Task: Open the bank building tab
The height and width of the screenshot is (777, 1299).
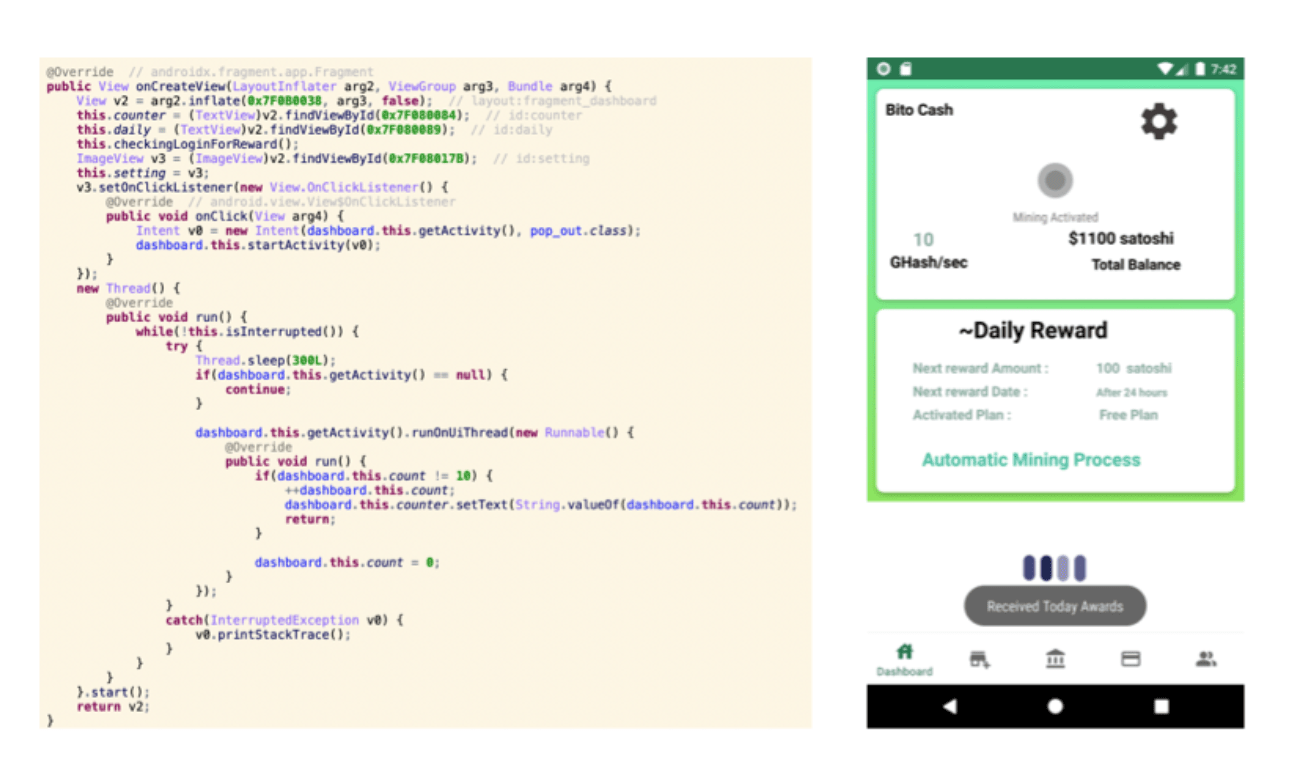Action: [x=1055, y=659]
